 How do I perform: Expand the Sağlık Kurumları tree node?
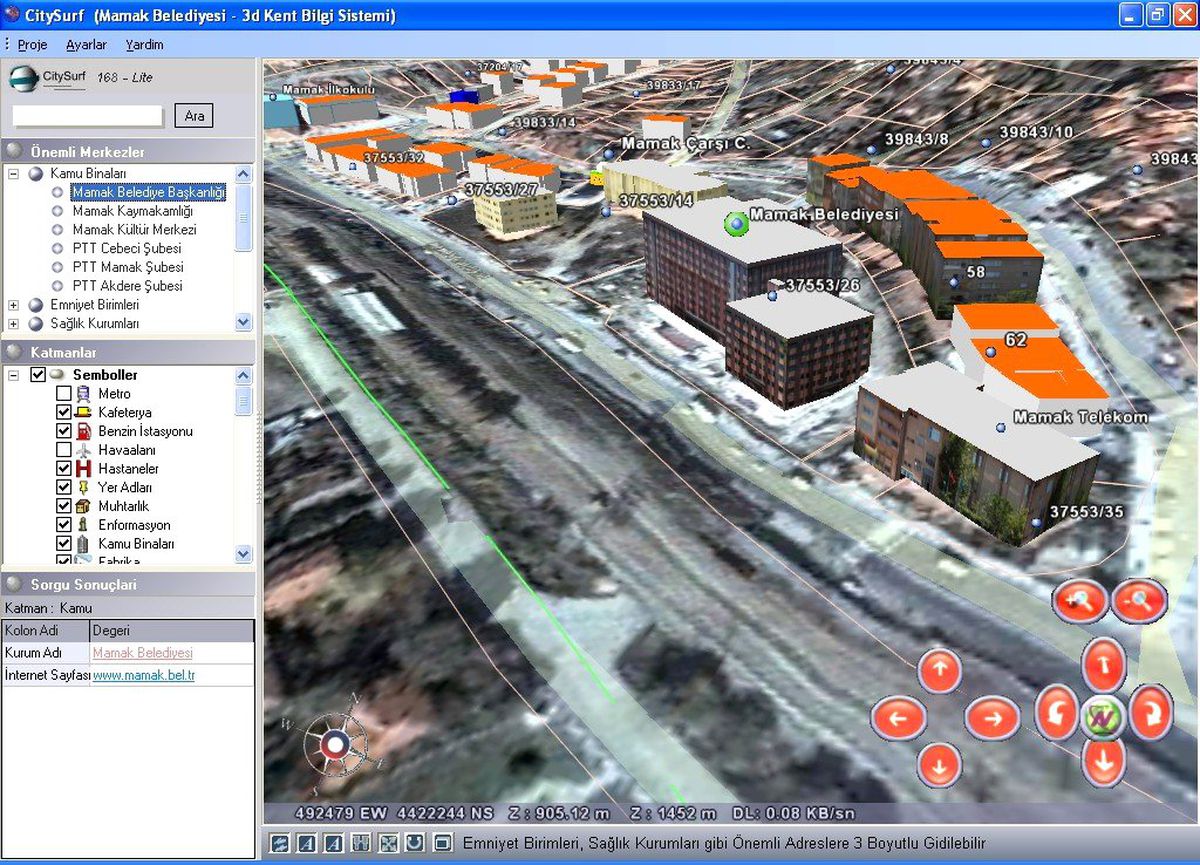tap(14, 324)
